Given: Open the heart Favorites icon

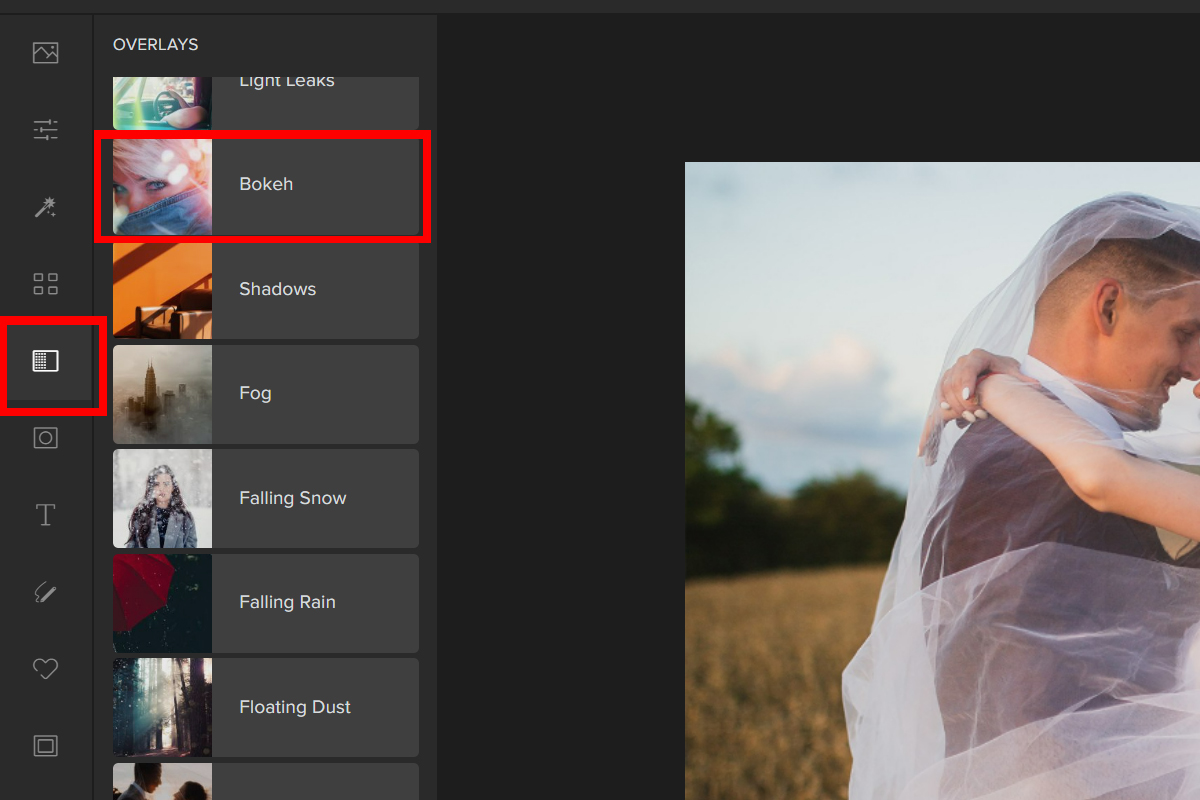Looking at the screenshot, I should pos(46,669).
